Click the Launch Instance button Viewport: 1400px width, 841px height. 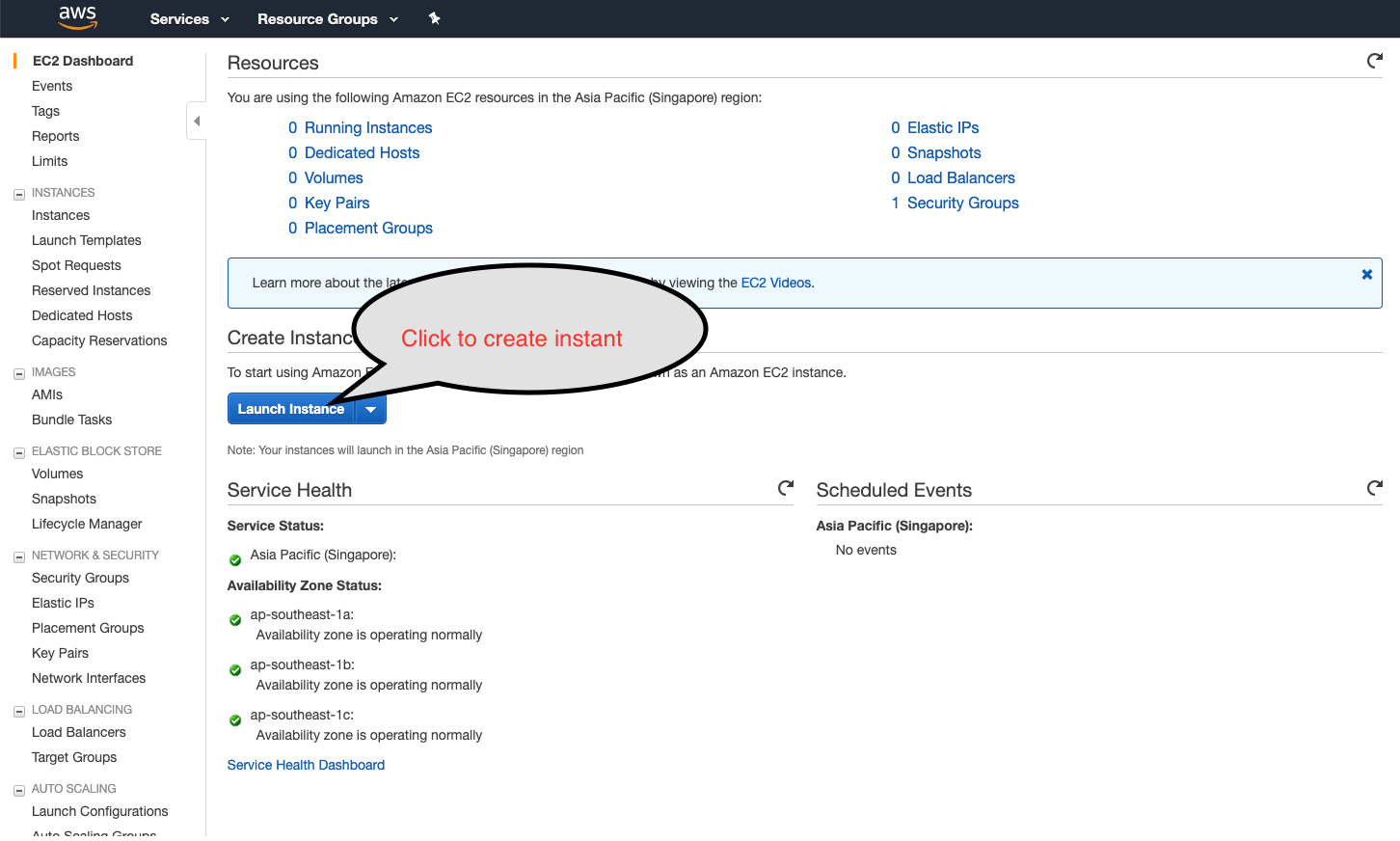(x=291, y=409)
